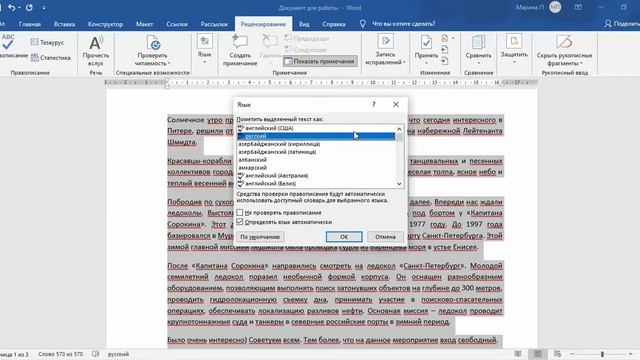Select английский (Австралия) in the list
Image resolution: width=640 pixels, height=360 pixels.
(x=316, y=176)
